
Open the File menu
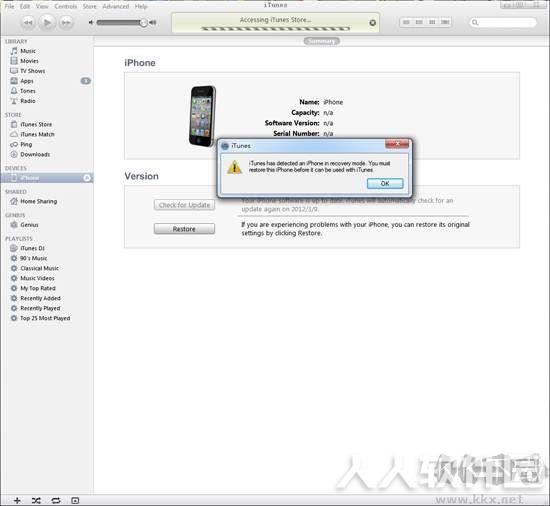click(x=9, y=6)
